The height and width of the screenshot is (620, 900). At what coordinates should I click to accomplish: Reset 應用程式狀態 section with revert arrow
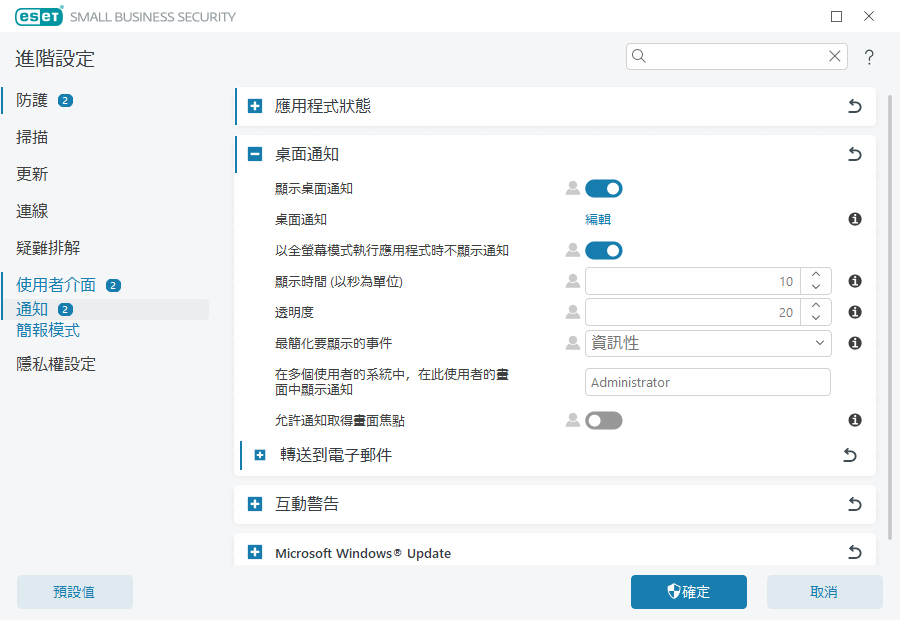[854, 106]
